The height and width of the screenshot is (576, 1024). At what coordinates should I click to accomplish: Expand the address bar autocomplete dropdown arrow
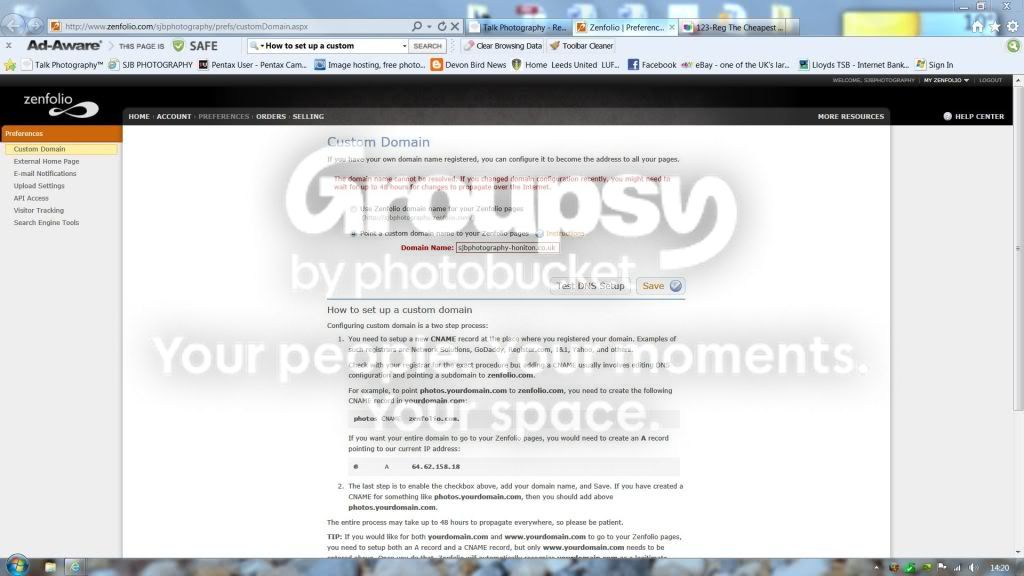click(429, 27)
